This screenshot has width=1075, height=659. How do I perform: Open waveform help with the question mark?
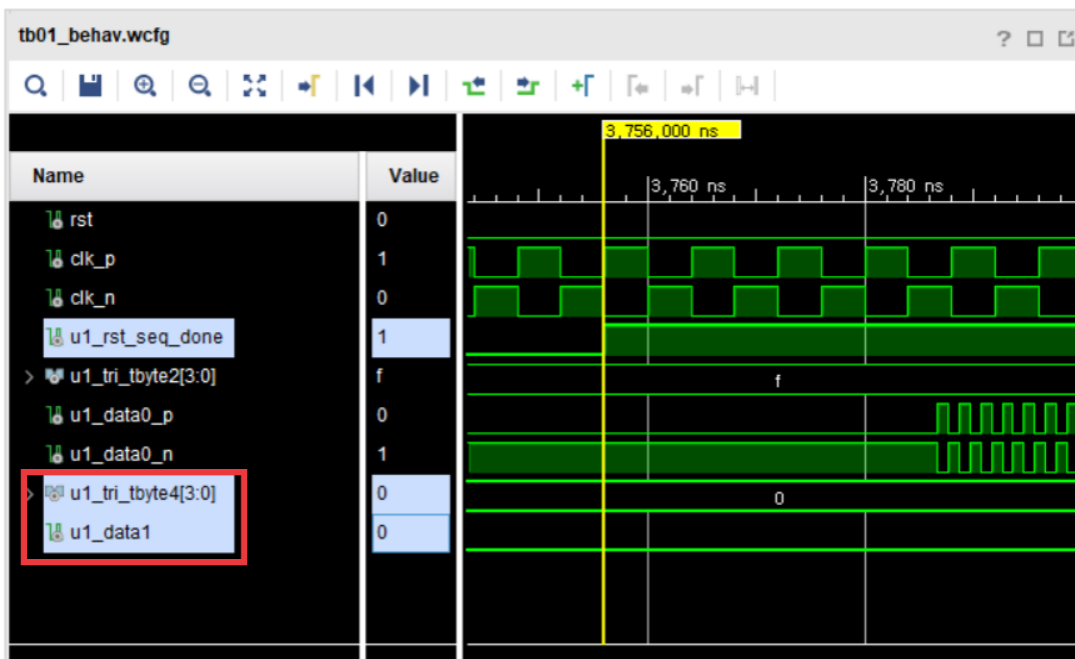1003,36
